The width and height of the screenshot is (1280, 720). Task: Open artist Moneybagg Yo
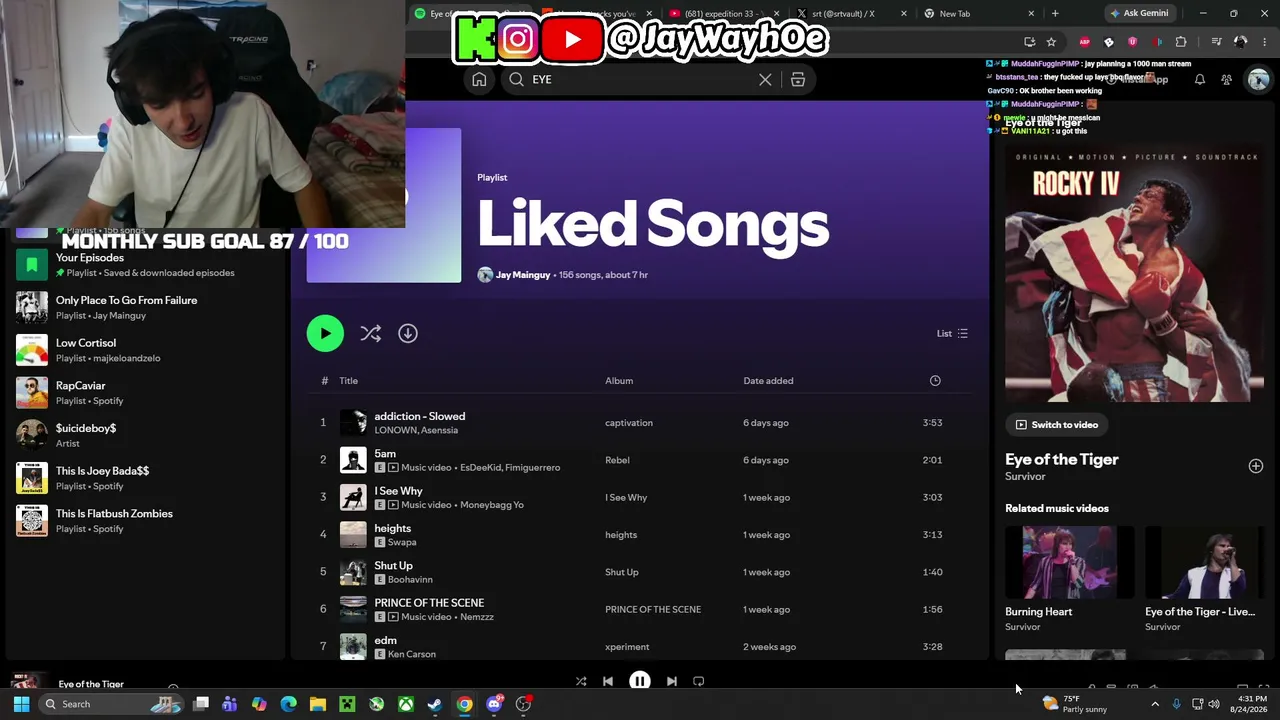(x=491, y=505)
